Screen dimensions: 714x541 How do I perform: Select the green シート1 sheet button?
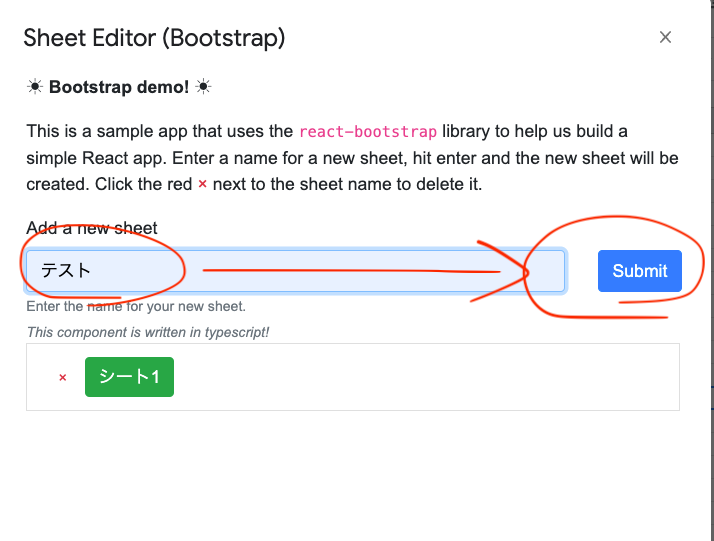point(129,377)
